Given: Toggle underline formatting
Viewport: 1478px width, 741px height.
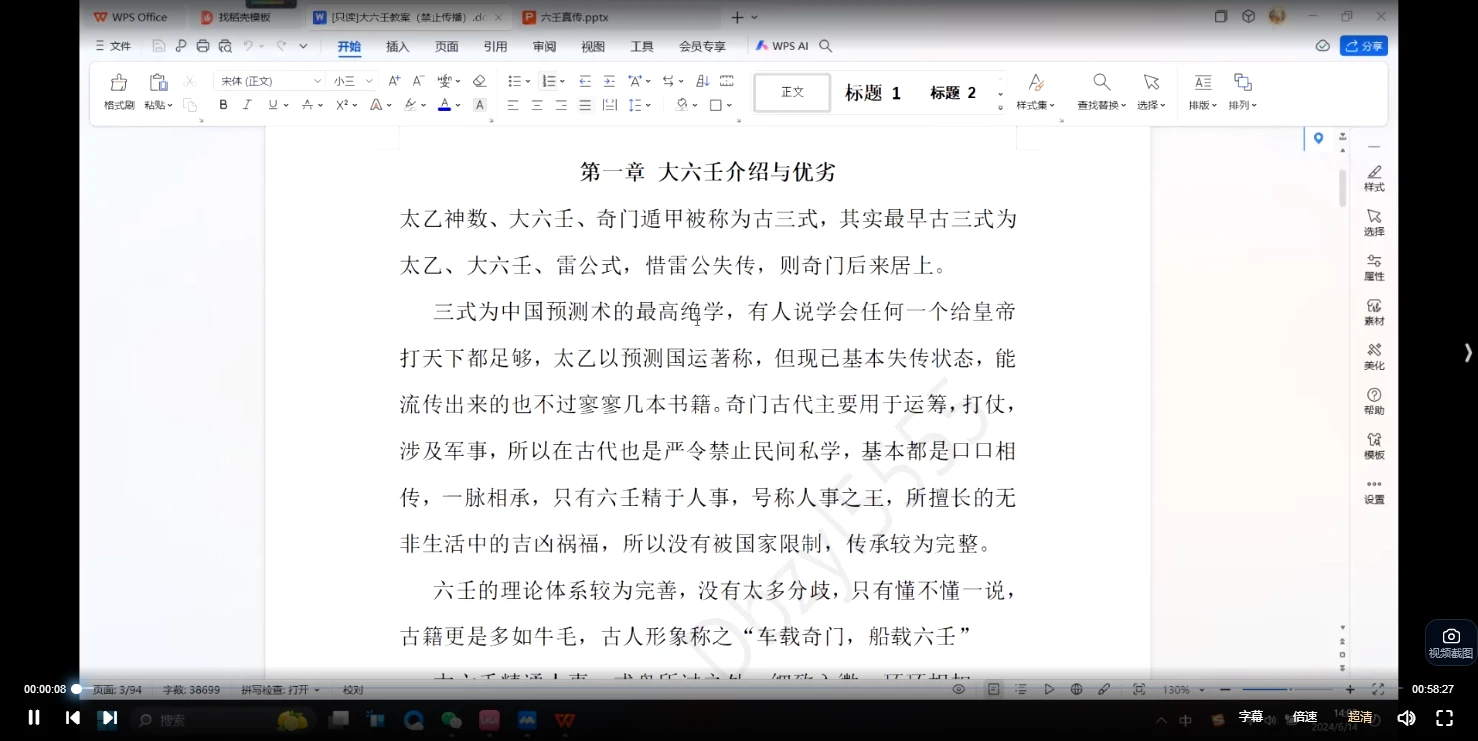Looking at the screenshot, I should [272, 105].
